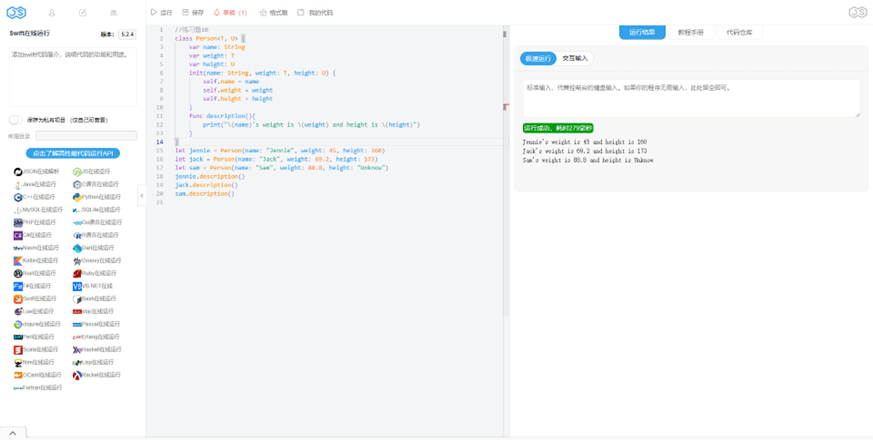873x440 pixels.
Task: Open the Fortran online runner link
Action: point(38,388)
